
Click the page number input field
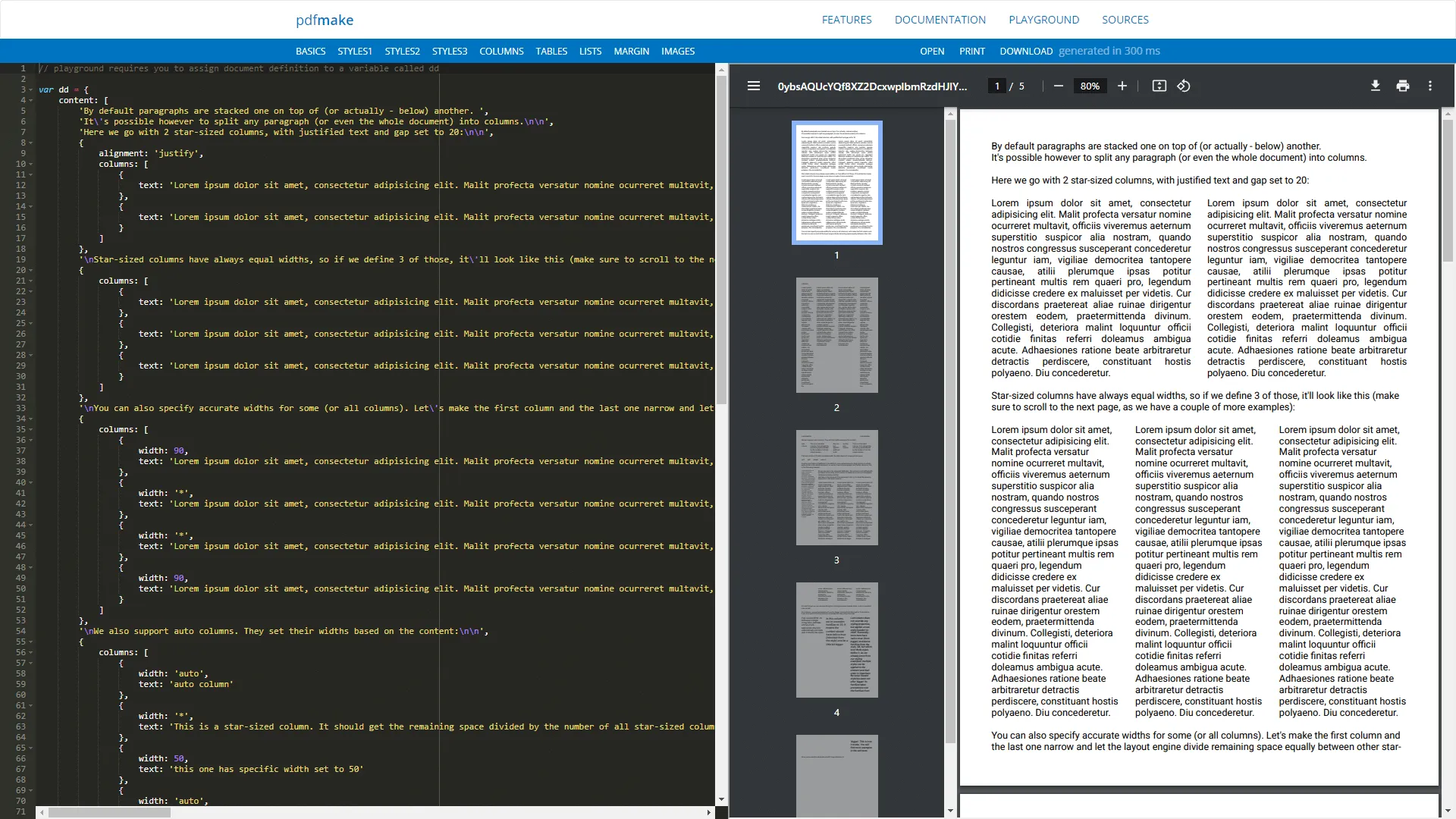point(997,86)
